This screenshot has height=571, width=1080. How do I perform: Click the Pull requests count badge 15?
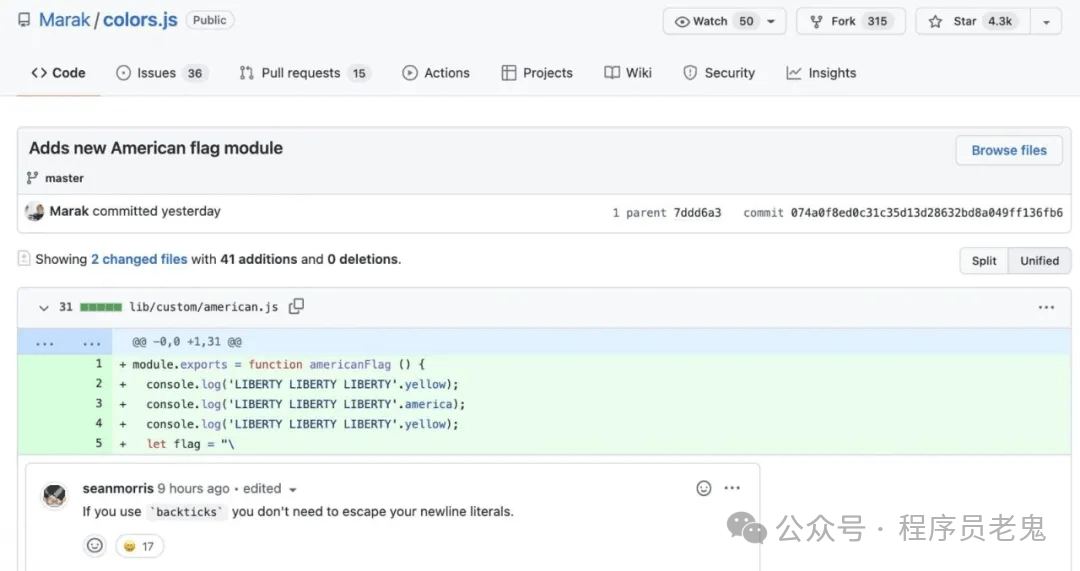click(x=359, y=73)
